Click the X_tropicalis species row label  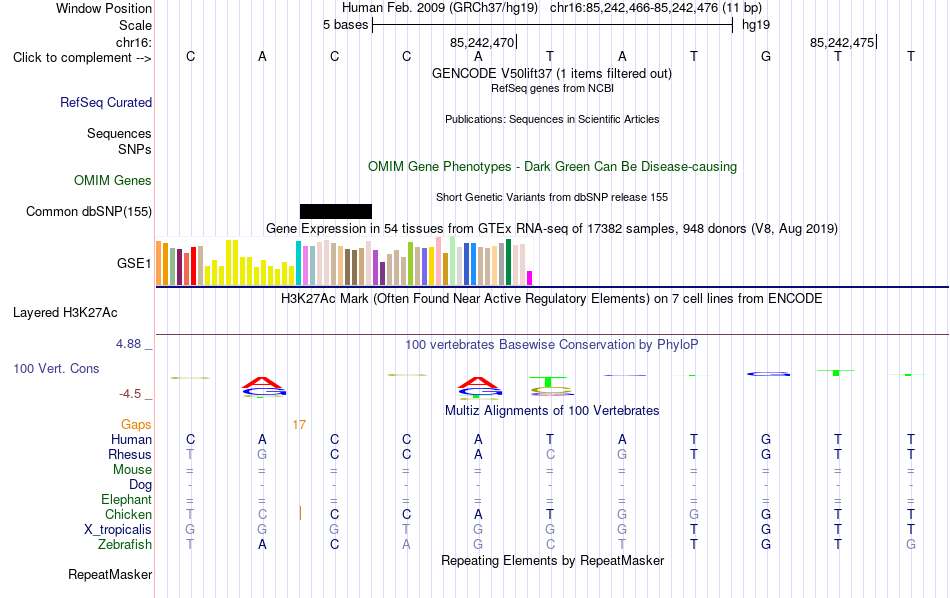click(x=118, y=530)
